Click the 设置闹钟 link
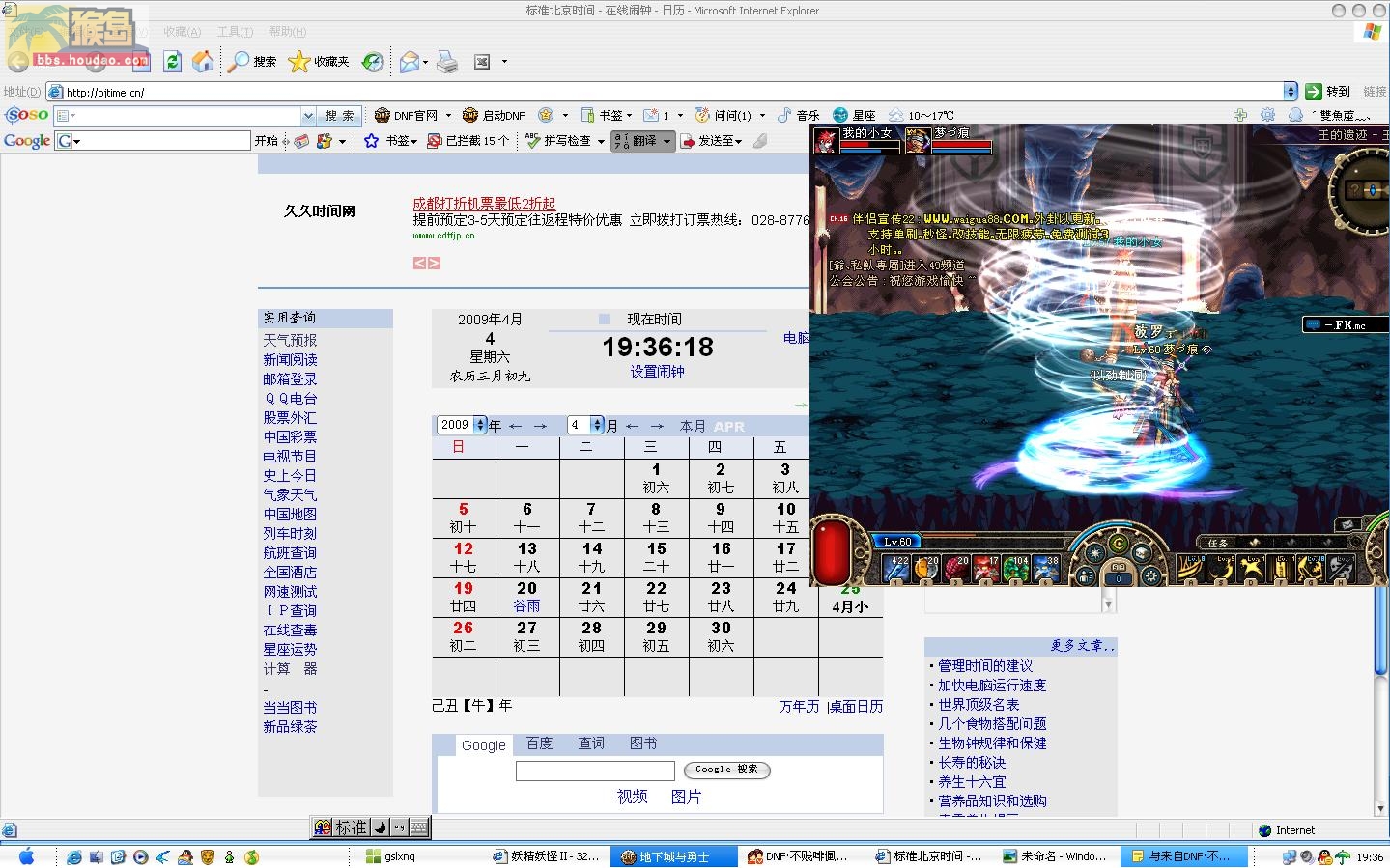Viewport: 1390px width, 868px height. point(658,372)
